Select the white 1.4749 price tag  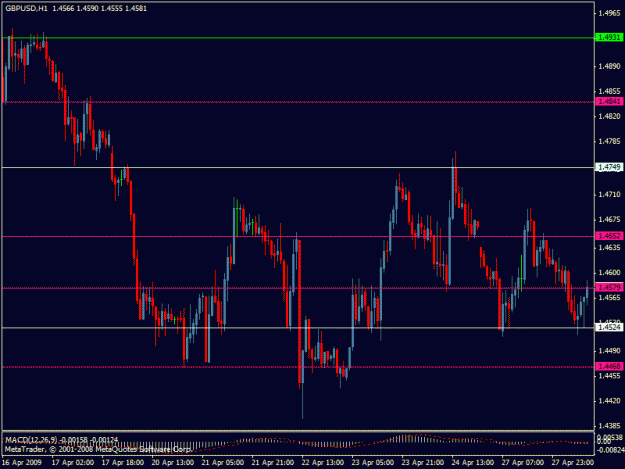(609, 167)
